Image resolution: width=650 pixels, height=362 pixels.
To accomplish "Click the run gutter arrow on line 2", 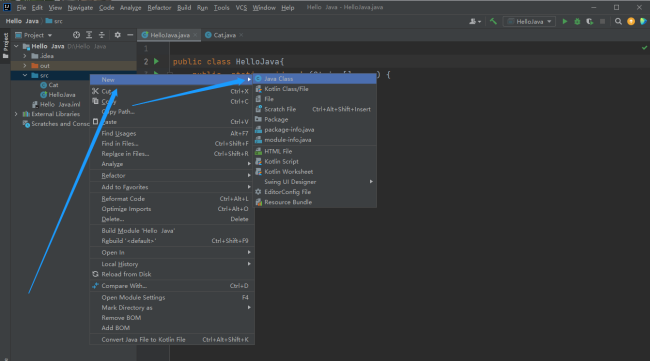I will tap(156, 61).
